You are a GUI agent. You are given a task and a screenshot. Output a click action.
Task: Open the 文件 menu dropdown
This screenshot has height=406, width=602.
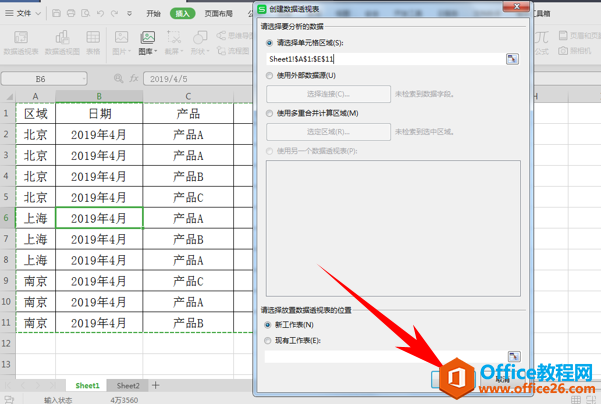[x=23, y=14]
